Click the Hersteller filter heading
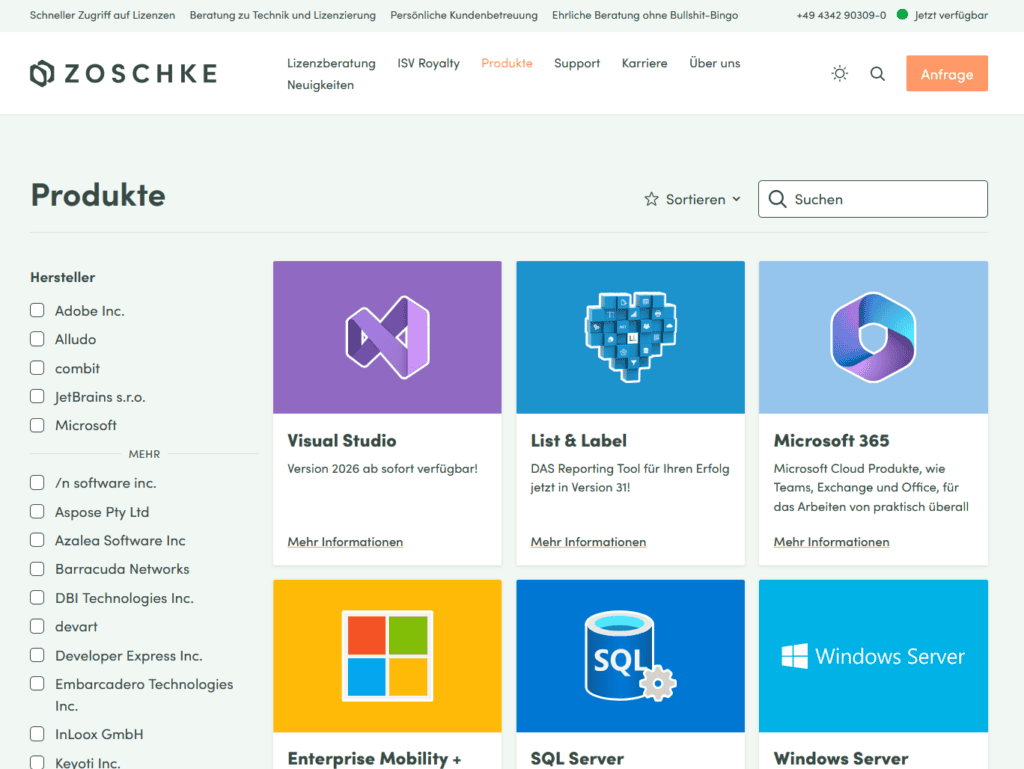Viewport: 1024px width, 769px height. point(63,277)
